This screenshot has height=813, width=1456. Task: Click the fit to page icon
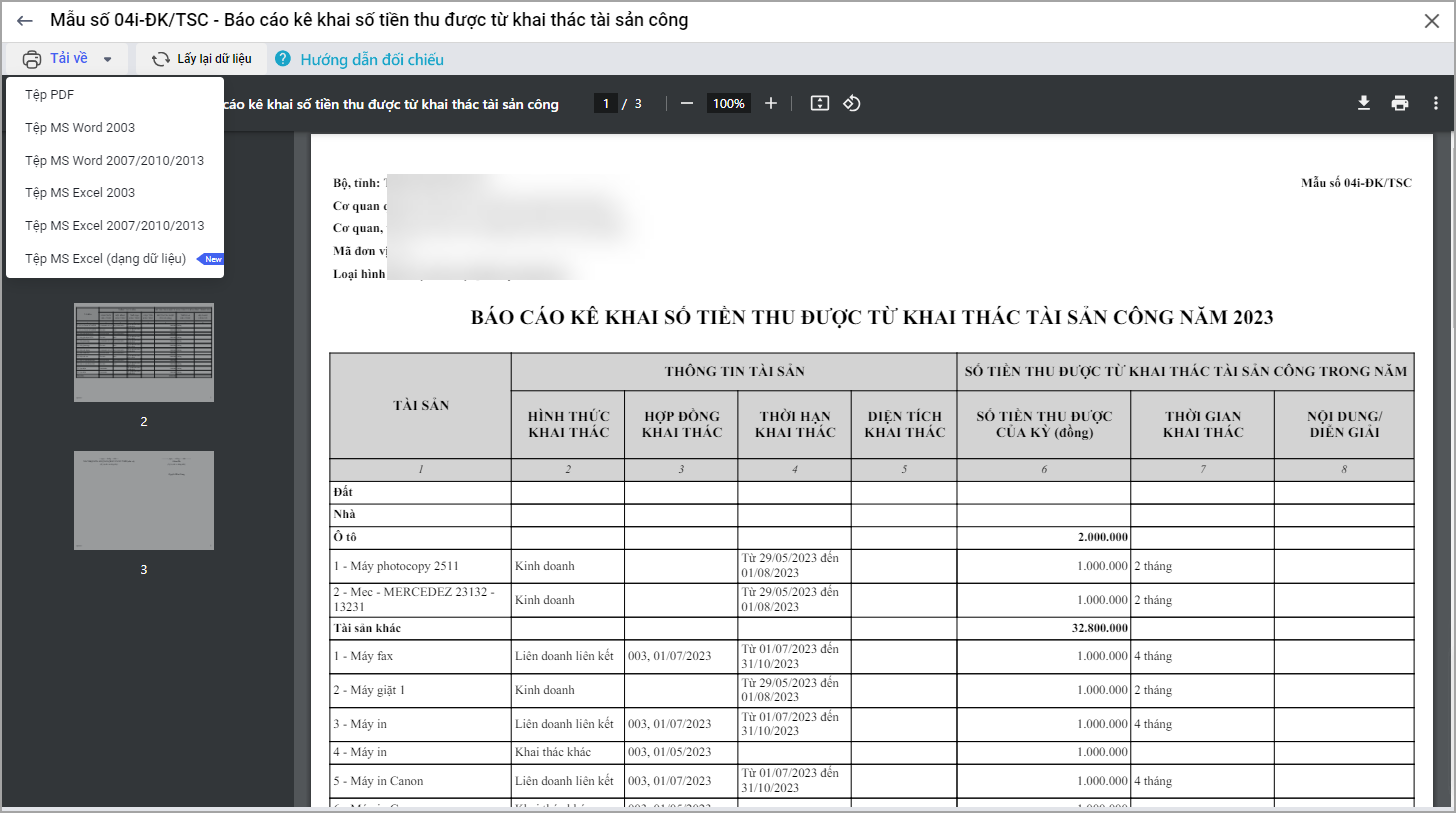pos(819,104)
